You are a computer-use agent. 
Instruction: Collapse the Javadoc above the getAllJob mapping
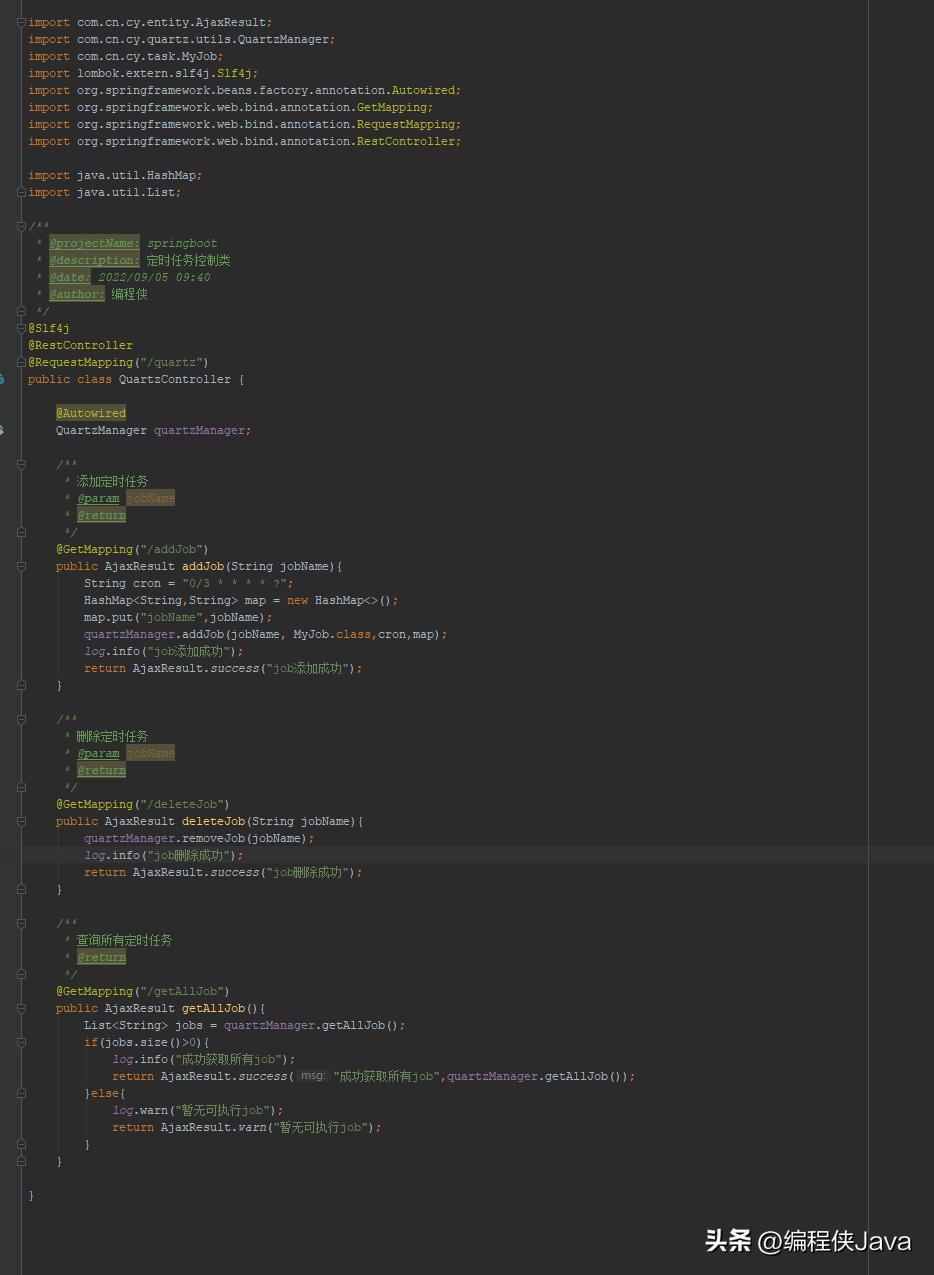click(x=22, y=923)
